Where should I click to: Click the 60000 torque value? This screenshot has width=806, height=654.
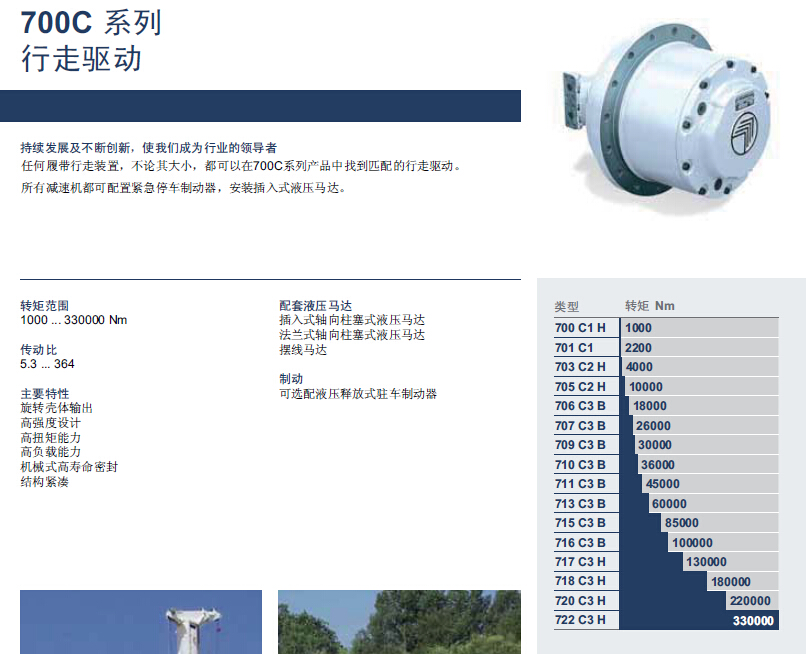669,503
